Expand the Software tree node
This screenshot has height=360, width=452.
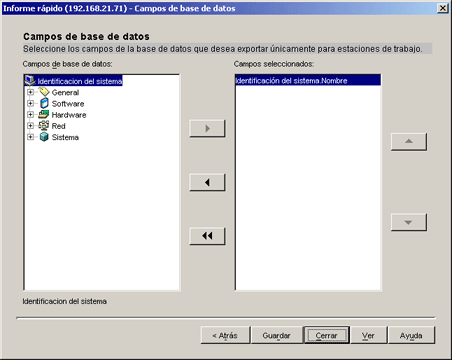tap(30, 103)
